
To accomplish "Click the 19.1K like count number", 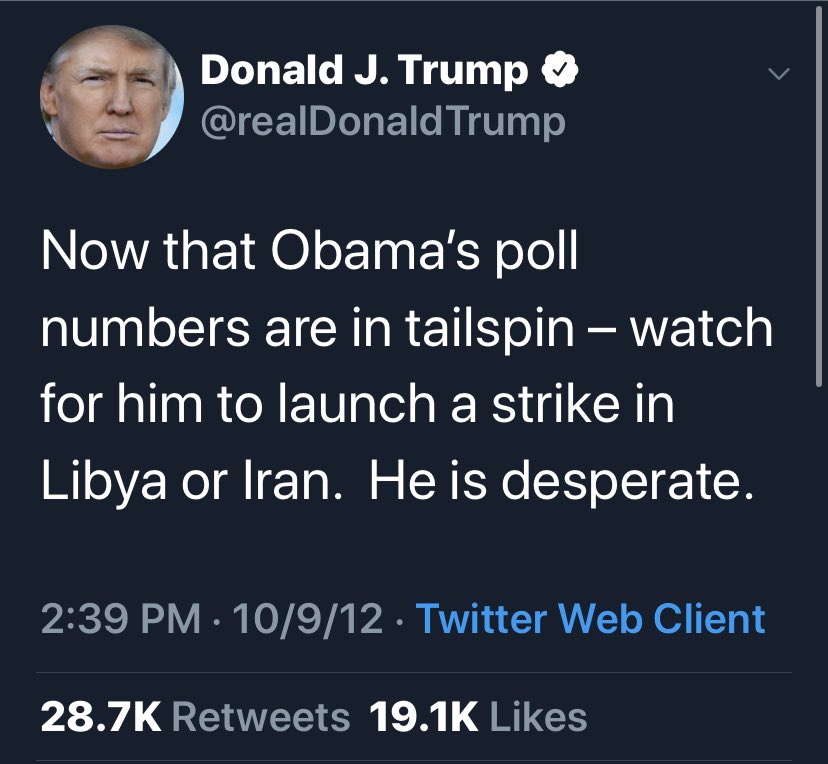I will [424, 716].
